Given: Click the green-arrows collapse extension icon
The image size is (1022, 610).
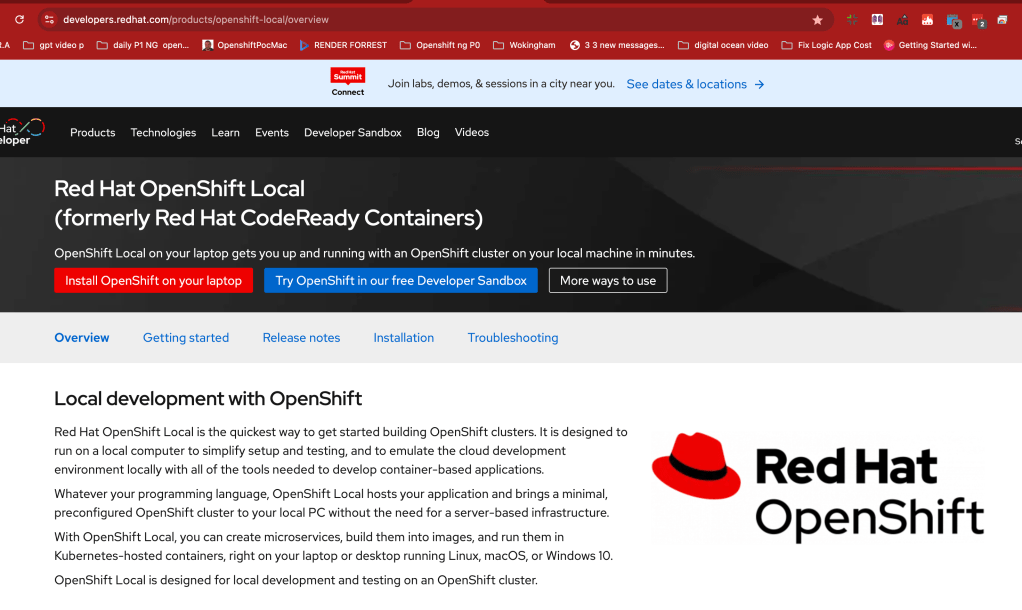Looking at the screenshot, I should (852, 20).
